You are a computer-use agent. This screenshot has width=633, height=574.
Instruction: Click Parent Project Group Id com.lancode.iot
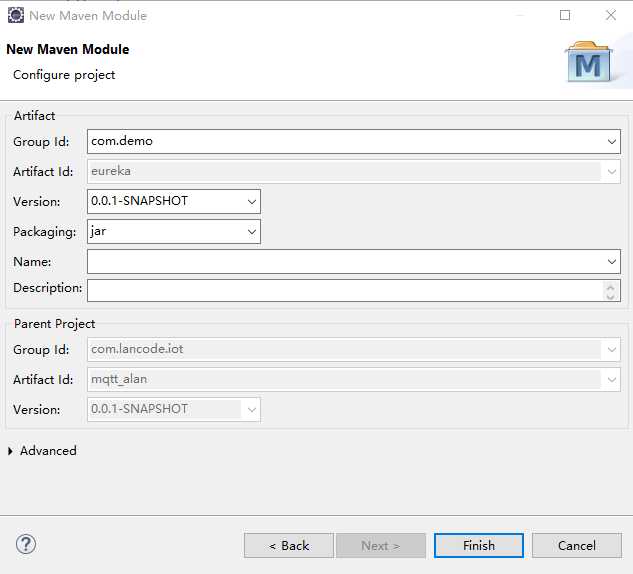354,350
